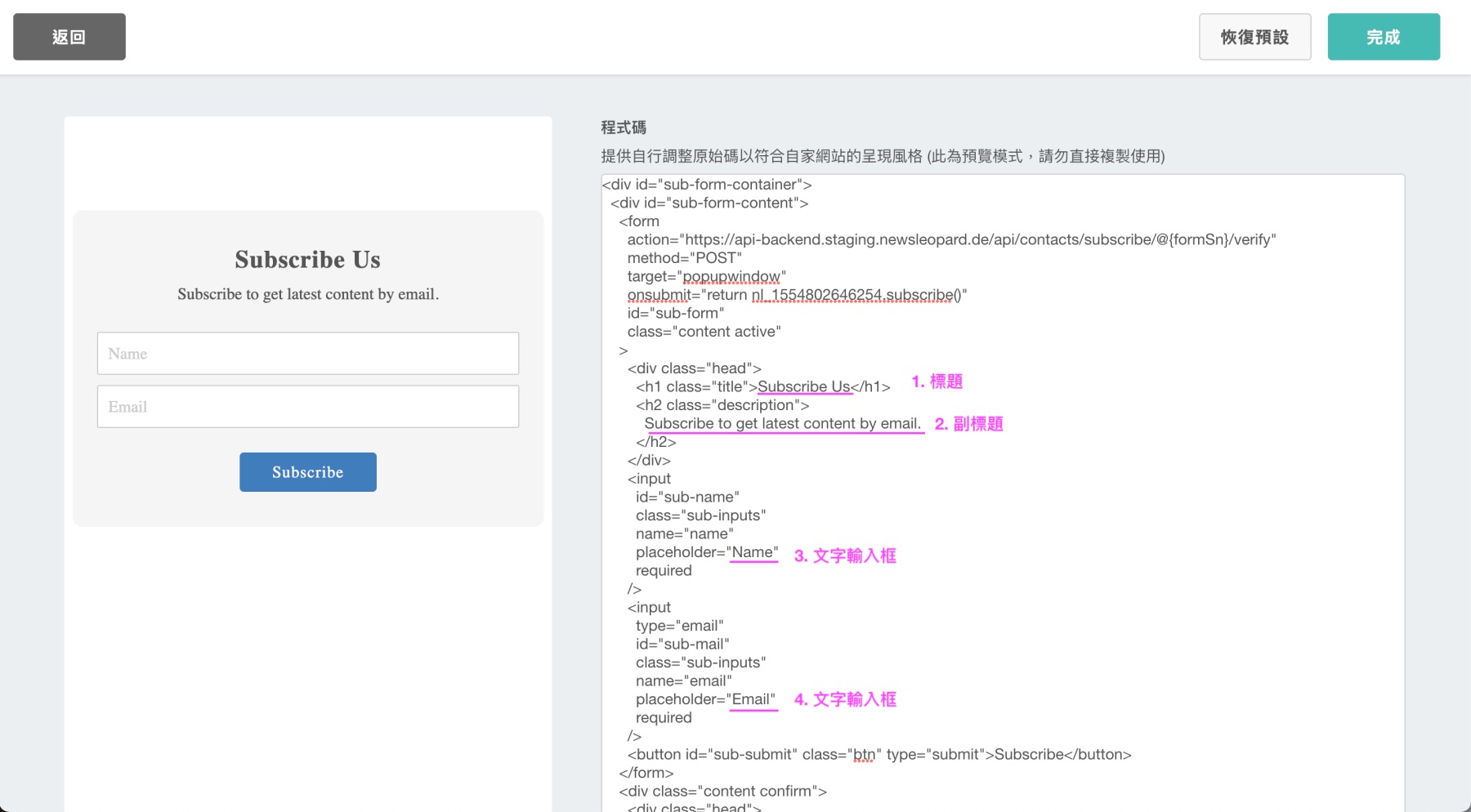This screenshot has width=1471, height=812.
Task: Click the id="sub-name" code line
Action: [x=687, y=497]
